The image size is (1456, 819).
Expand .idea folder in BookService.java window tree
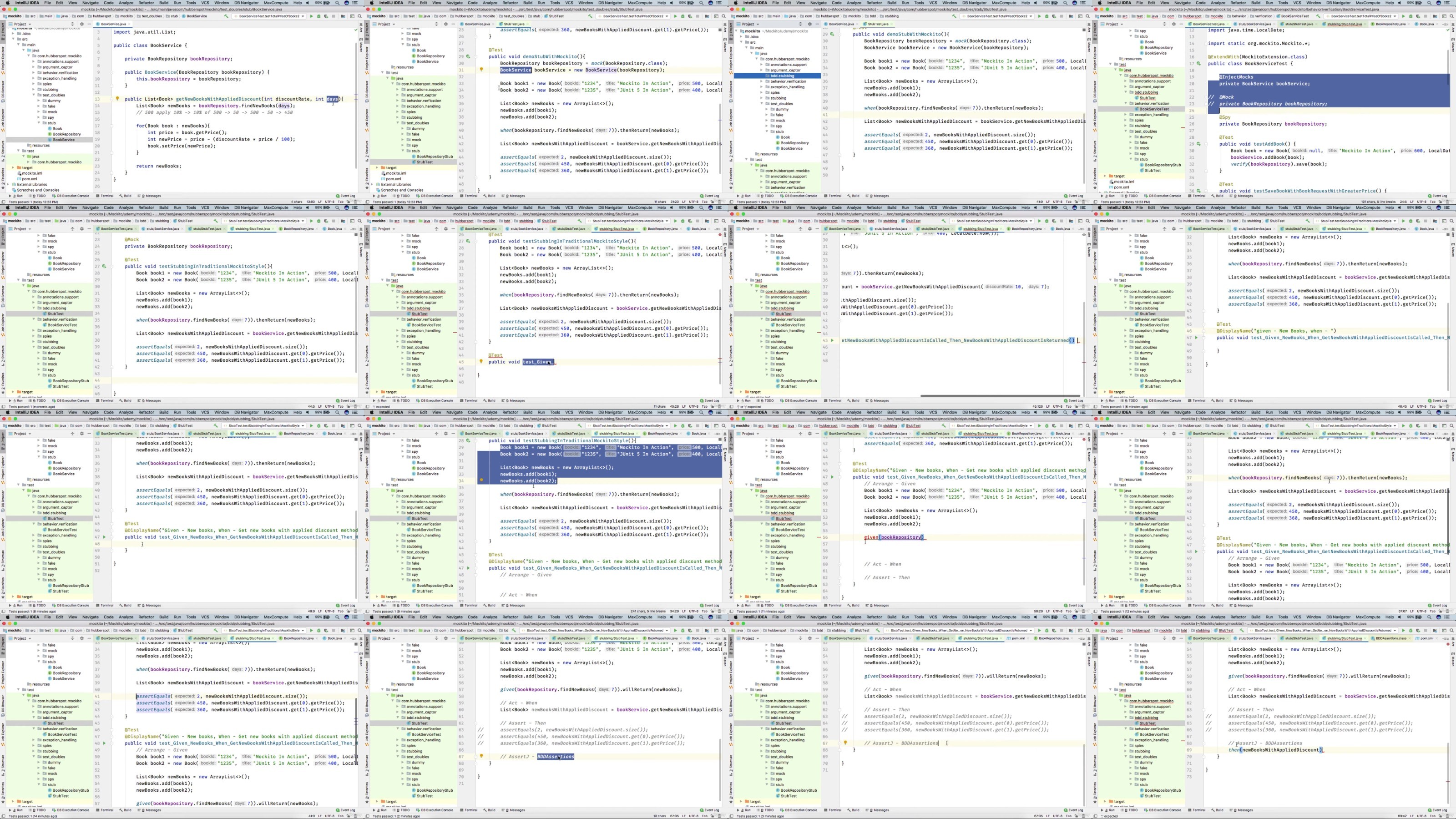[13, 34]
